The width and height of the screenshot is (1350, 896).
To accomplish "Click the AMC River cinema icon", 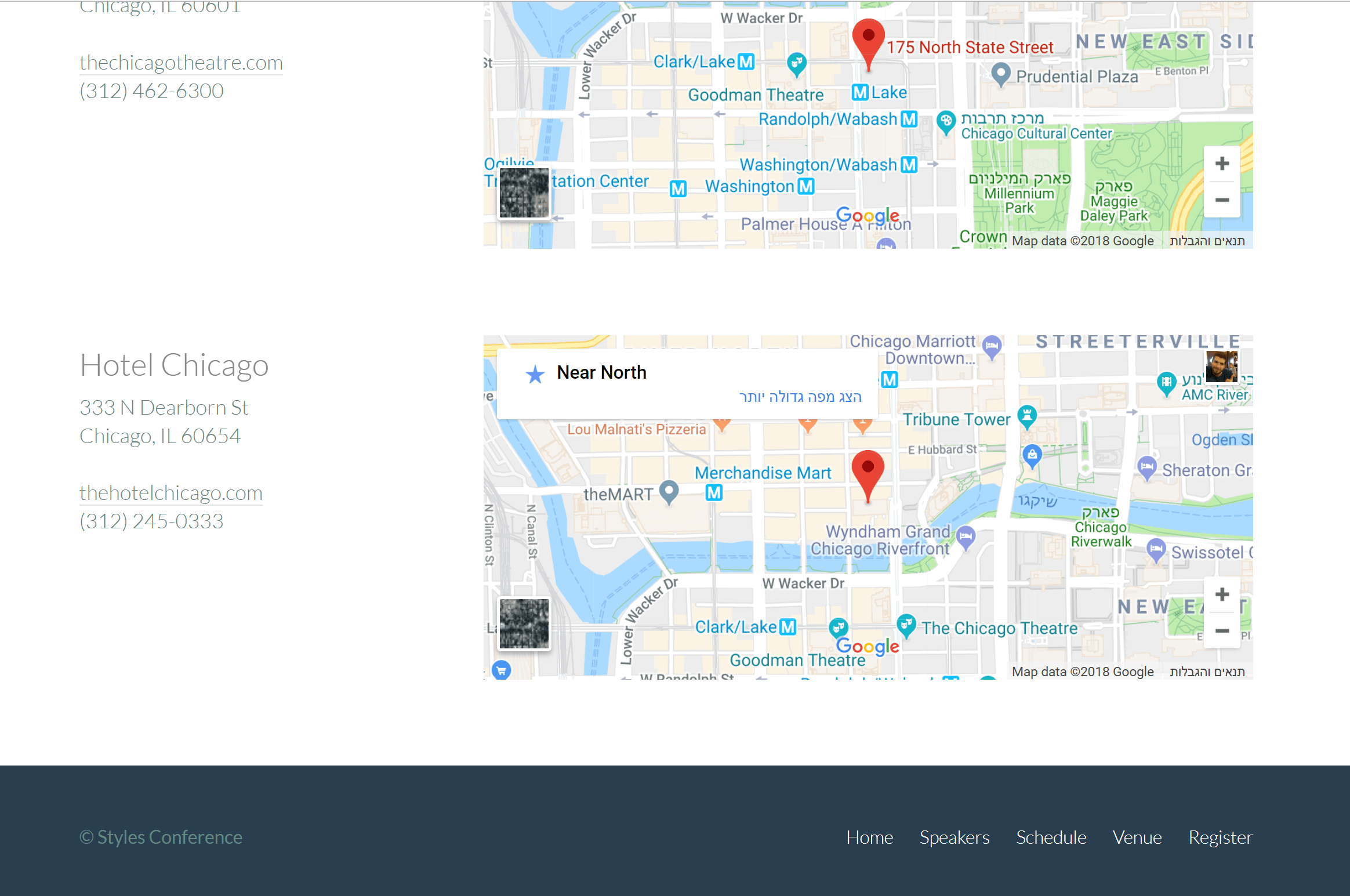I will click(1166, 383).
